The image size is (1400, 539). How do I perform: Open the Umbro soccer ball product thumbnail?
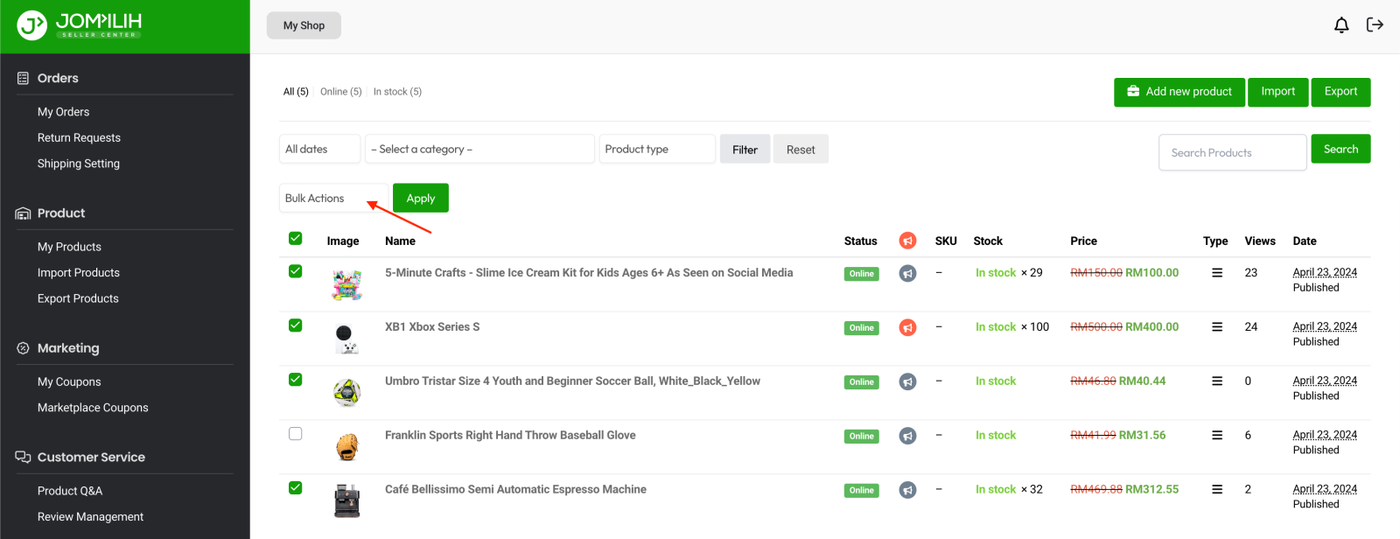pyautogui.click(x=346, y=392)
